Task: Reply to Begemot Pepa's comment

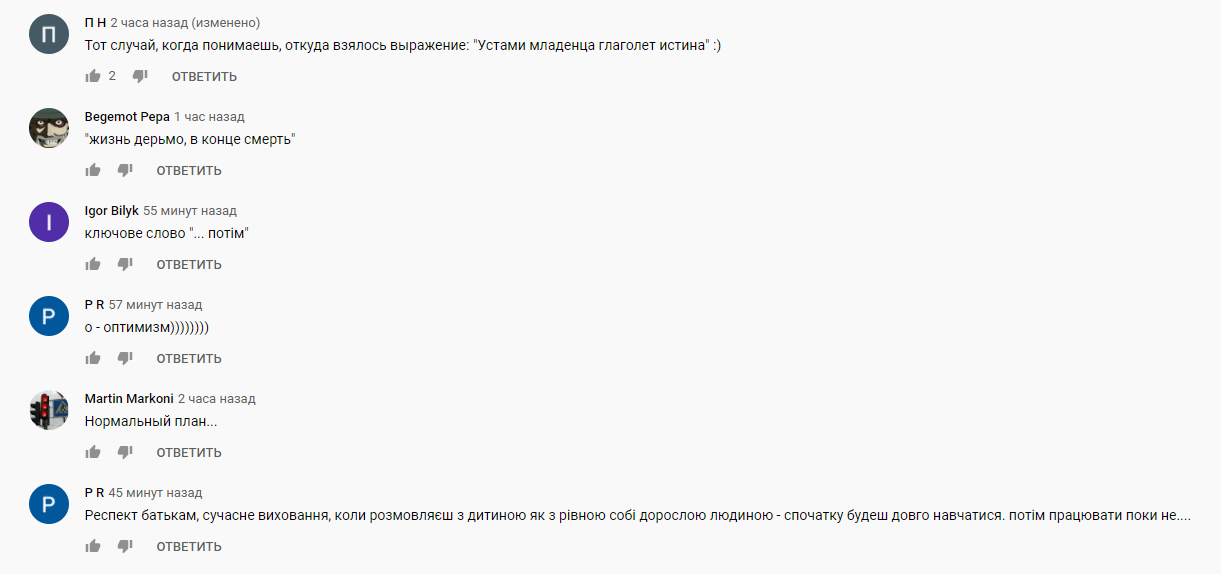Action: click(x=189, y=171)
